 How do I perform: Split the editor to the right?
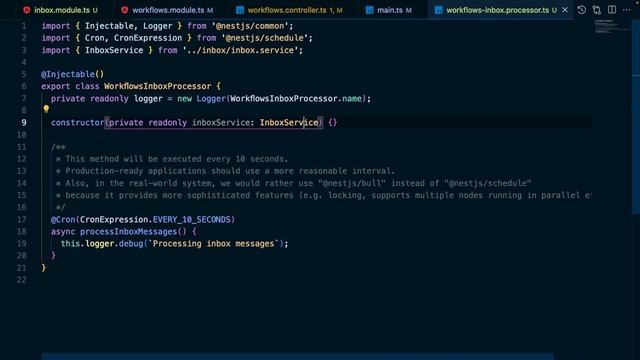tap(612, 10)
